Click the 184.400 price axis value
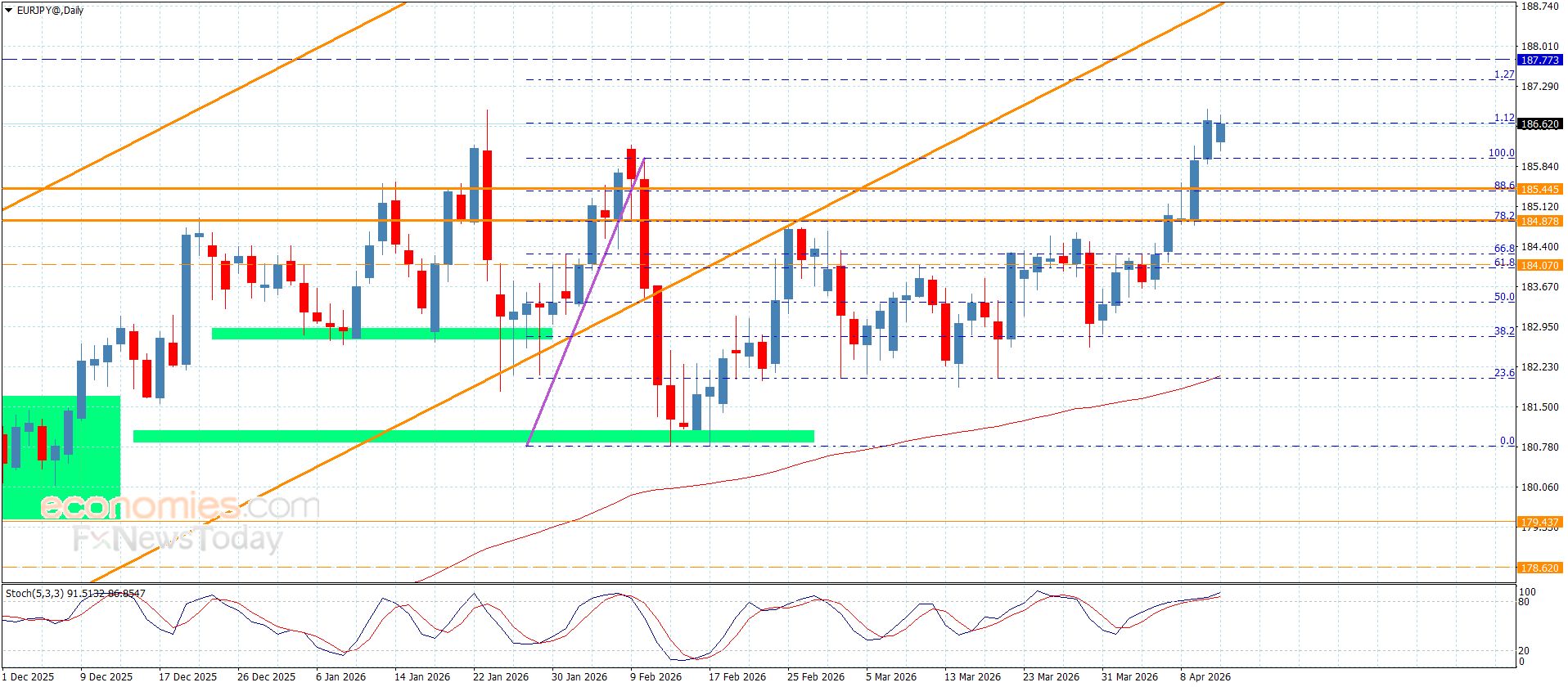This screenshot has width=1568, height=687. point(1539,247)
